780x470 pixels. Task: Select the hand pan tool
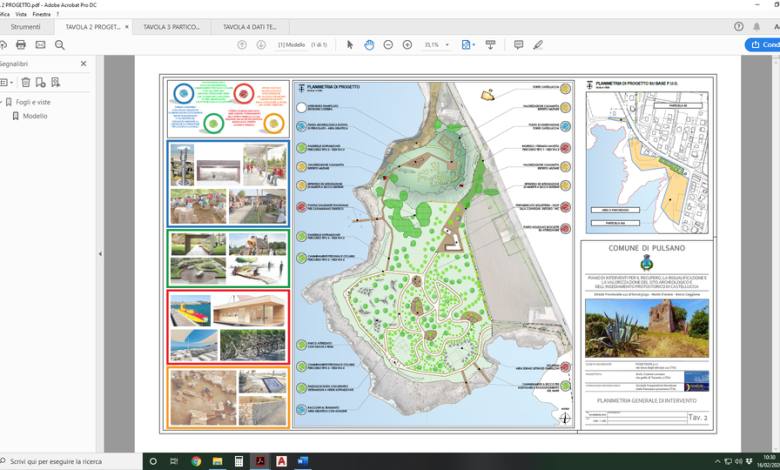[369, 45]
